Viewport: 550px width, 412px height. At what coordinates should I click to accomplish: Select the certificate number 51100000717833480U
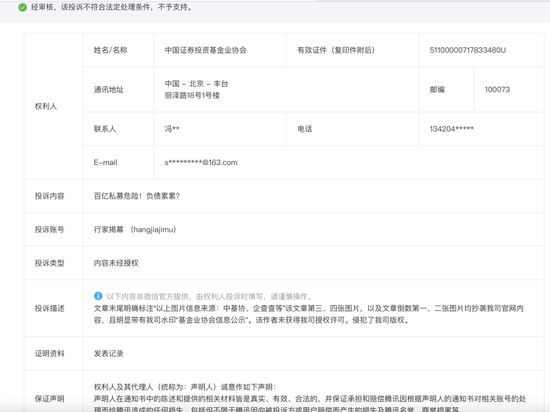coord(468,50)
